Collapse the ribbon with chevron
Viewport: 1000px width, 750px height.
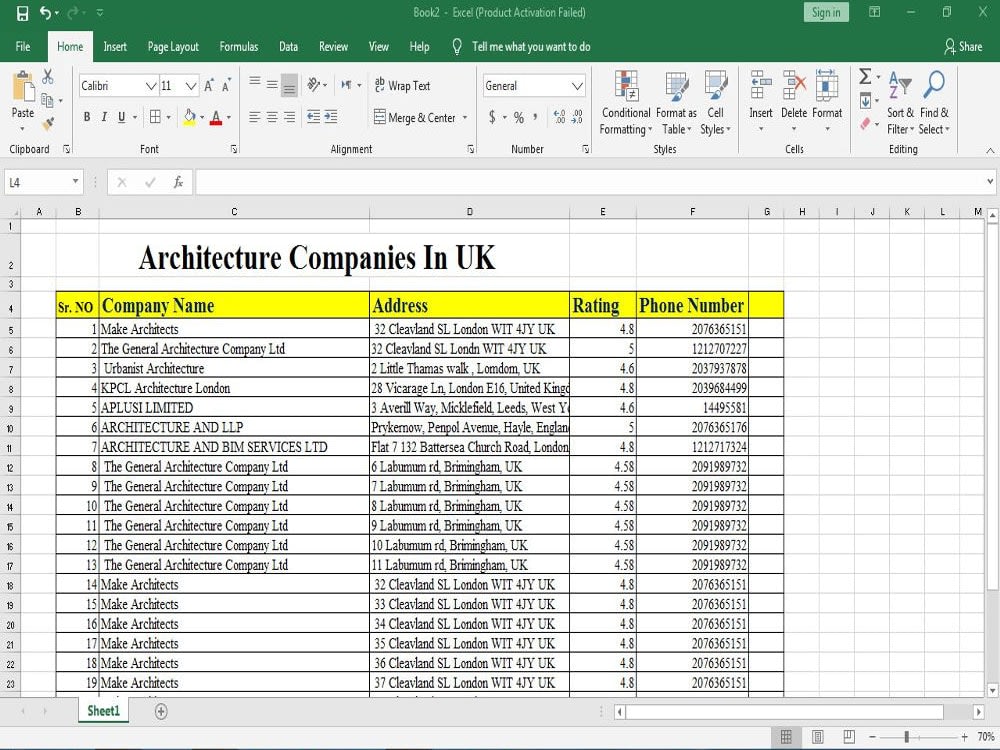(990, 151)
